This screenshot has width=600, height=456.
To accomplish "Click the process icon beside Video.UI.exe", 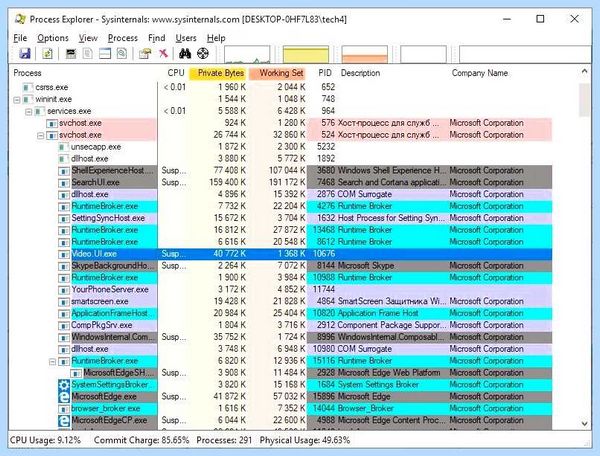I will pyautogui.click(x=64, y=254).
